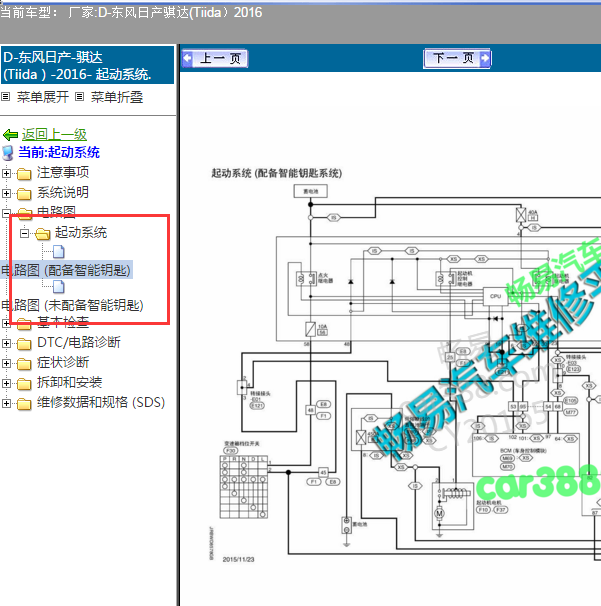Expand the 症状诊断 tree node
The width and height of the screenshot is (601, 606).
pyautogui.click(x=6, y=363)
